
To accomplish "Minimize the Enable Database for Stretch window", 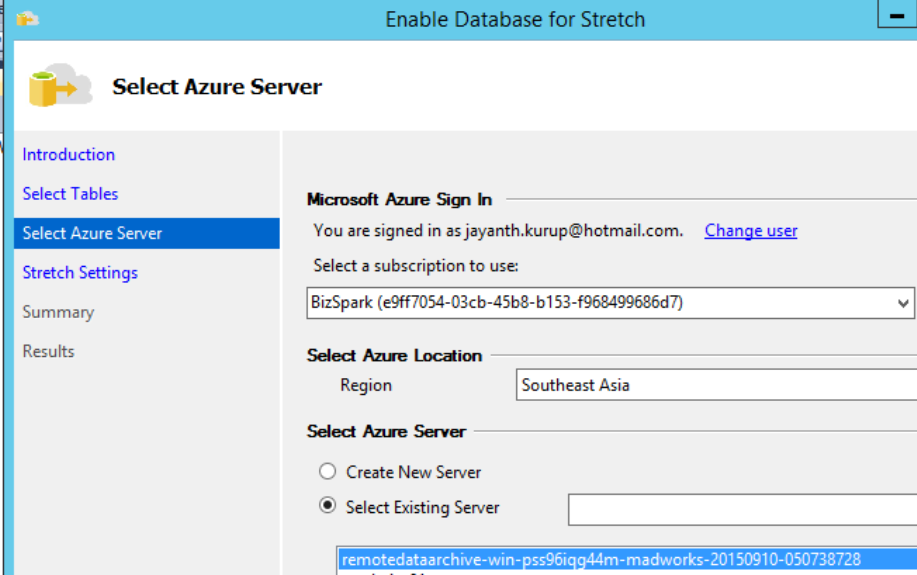I will [897, 16].
